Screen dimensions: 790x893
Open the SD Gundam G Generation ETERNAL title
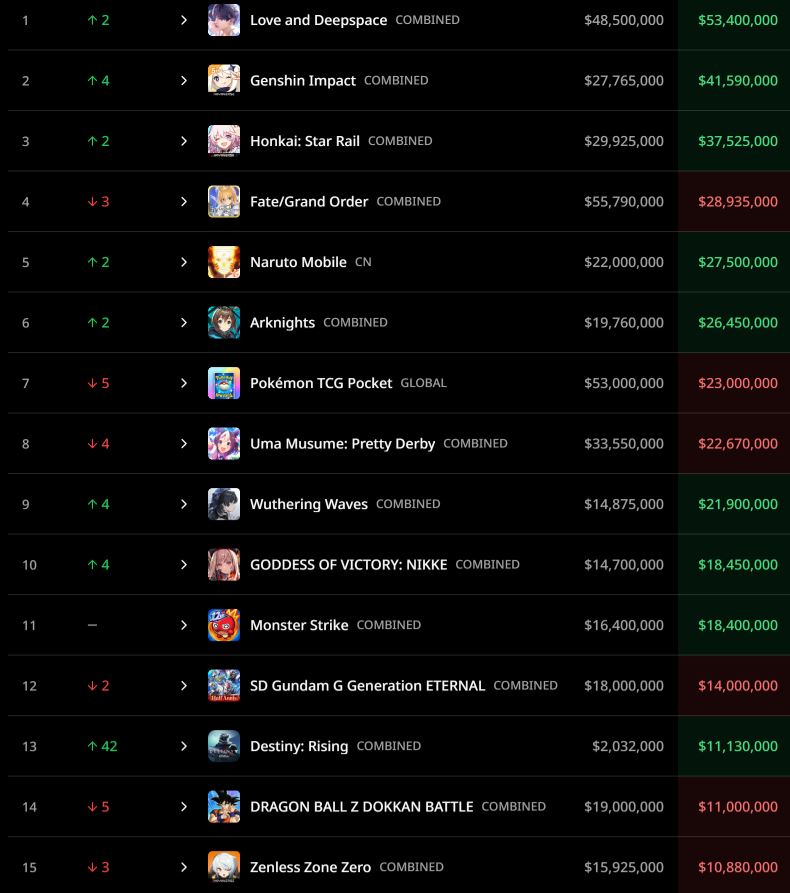pos(367,686)
